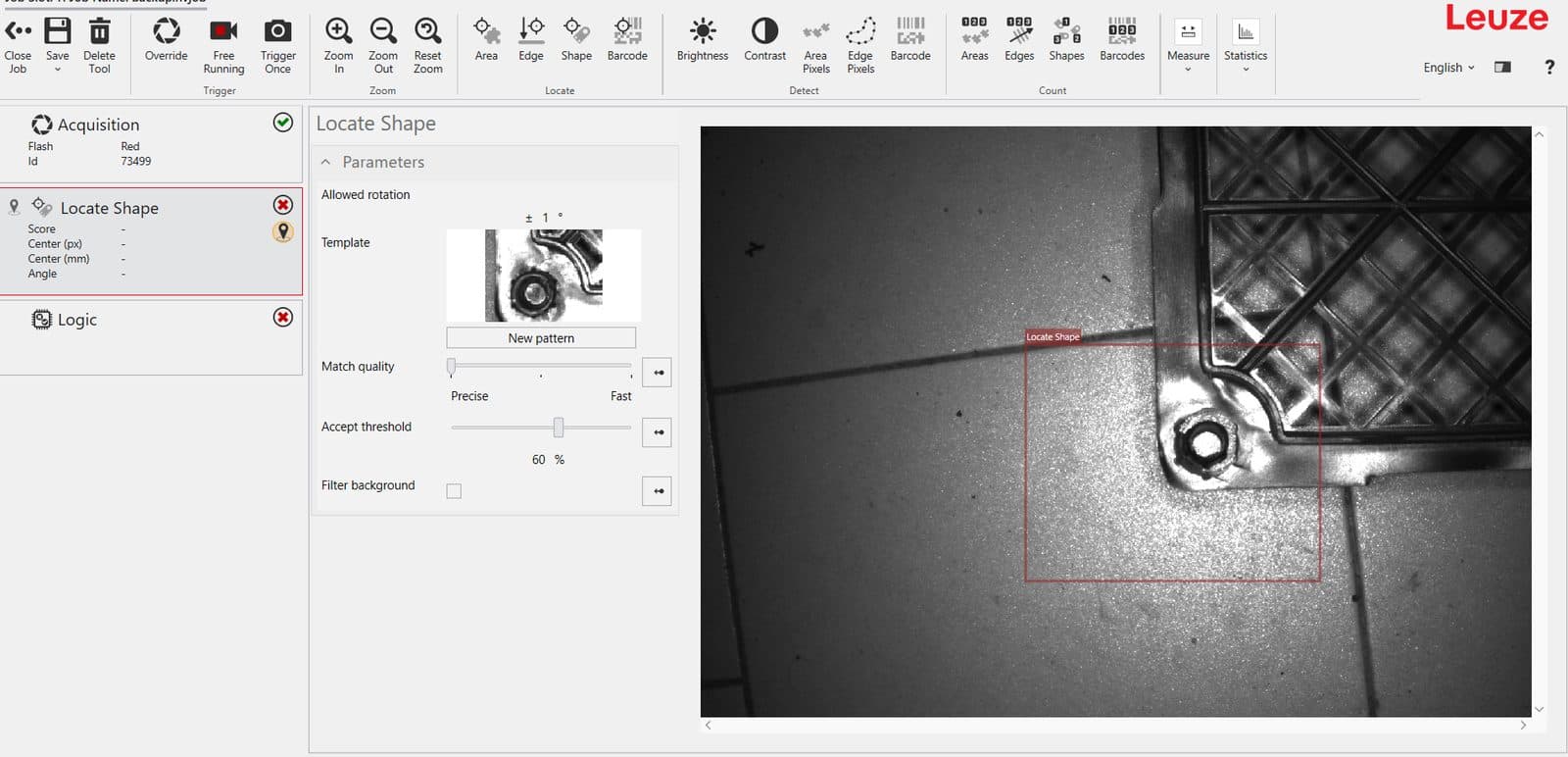This screenshot has width=1568, height=757.
Task: Open the Save options arrow
Action: coord(58,70)
